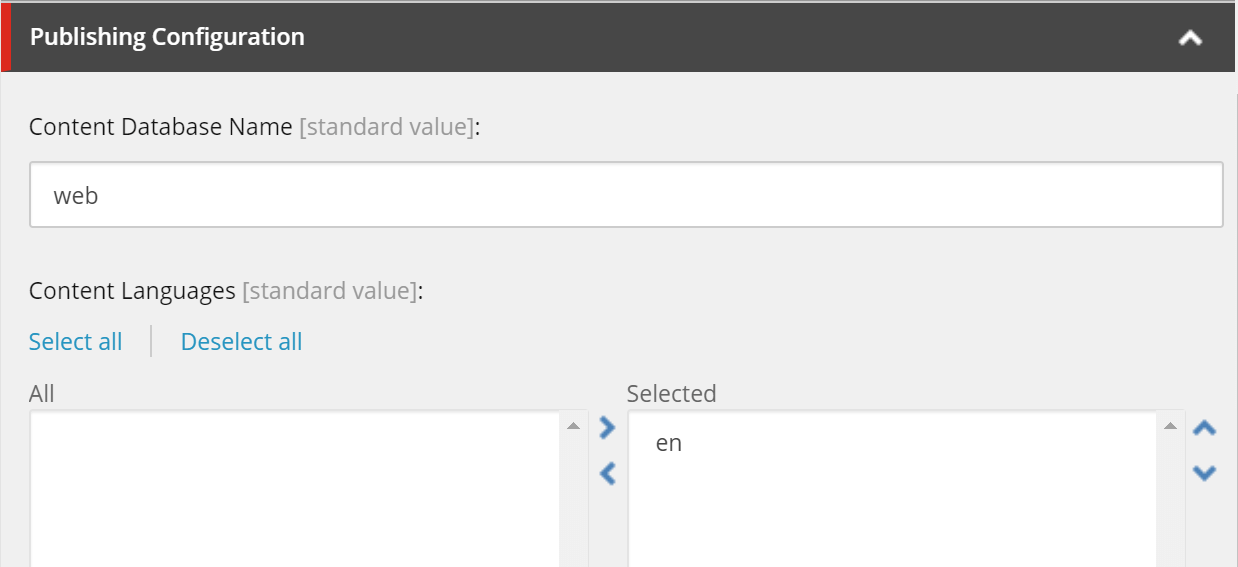Move language back to All with left arrow

tap(607, 472)
